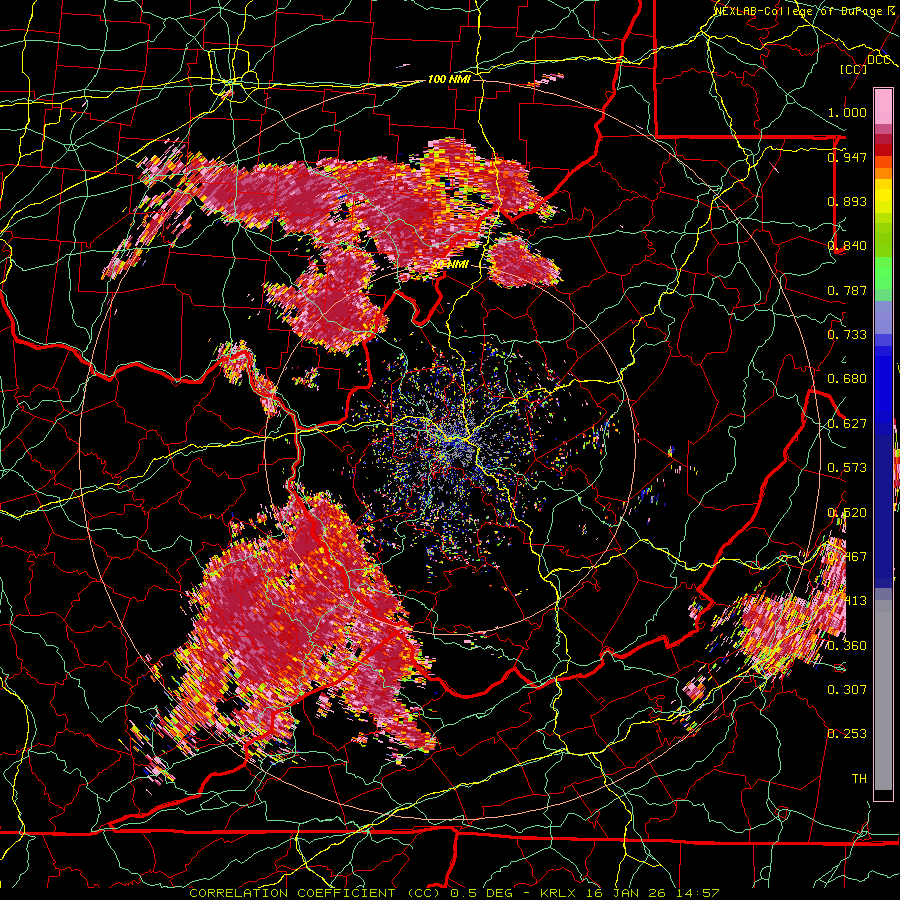Click the 0.253 scale value
This screenshot has width=900, height=900.
pyautogui.click(x=847, y=734)
